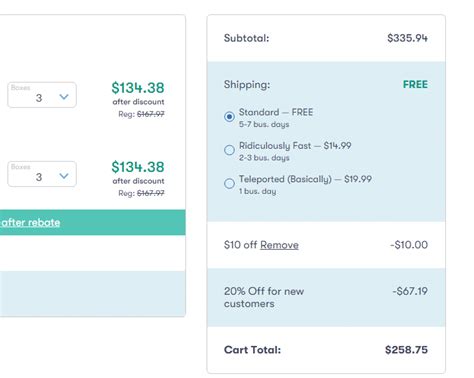Click the Subtotal amount $335.94

407,38
